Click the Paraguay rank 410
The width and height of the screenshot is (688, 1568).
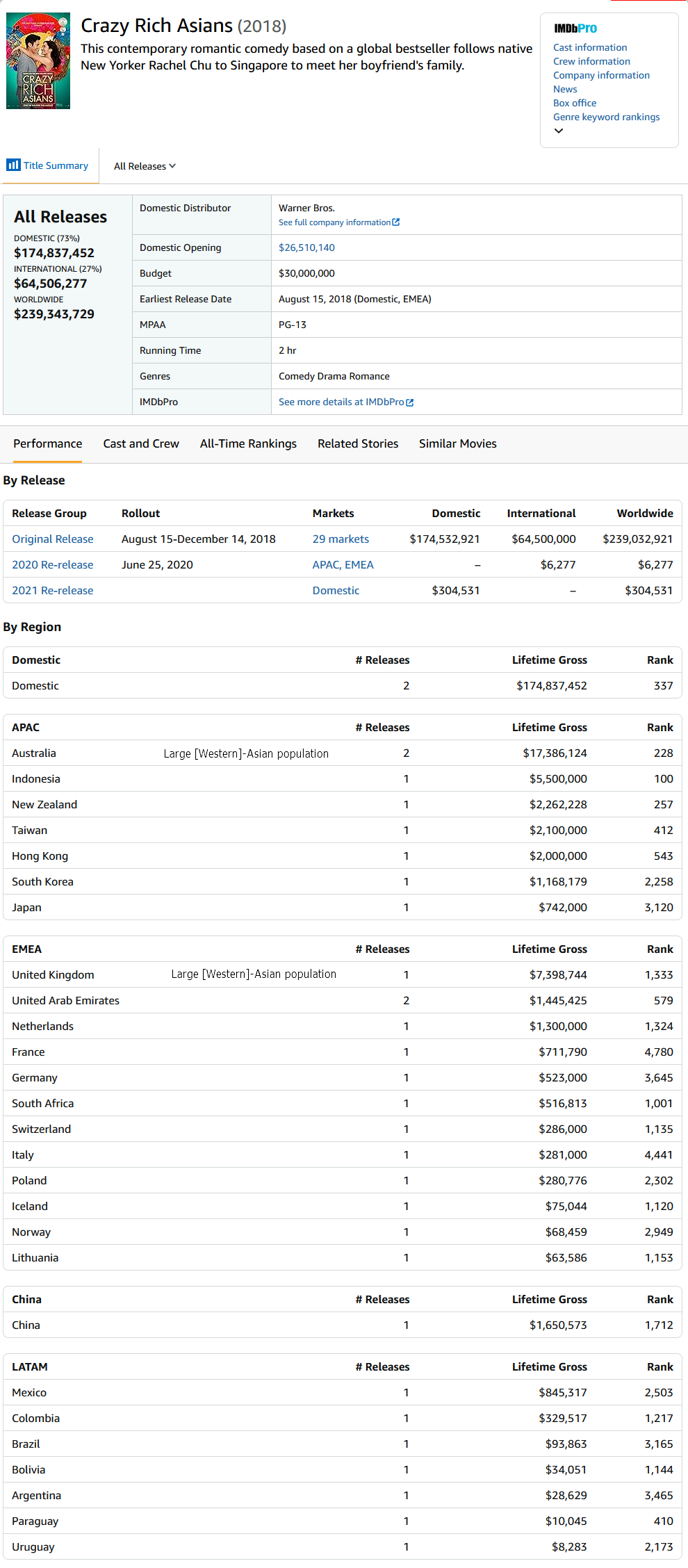tap(664, 1521)
